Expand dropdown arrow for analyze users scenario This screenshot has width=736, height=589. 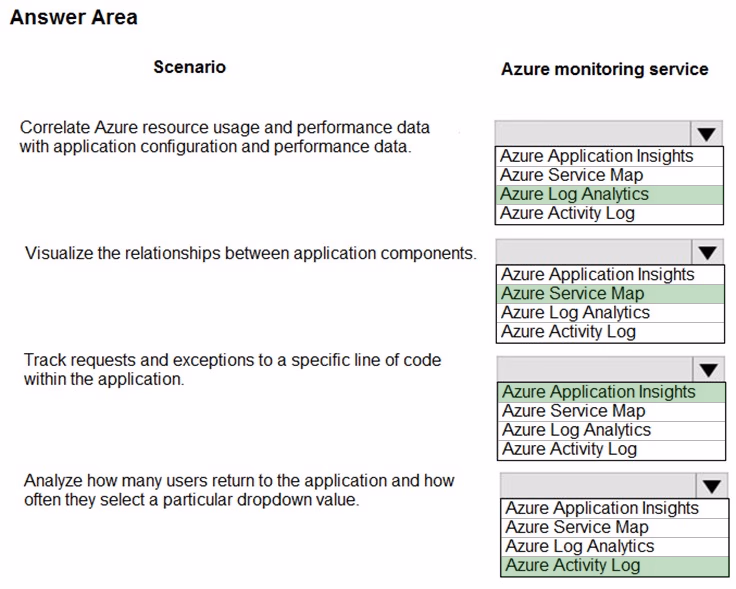tap(712, 486)
